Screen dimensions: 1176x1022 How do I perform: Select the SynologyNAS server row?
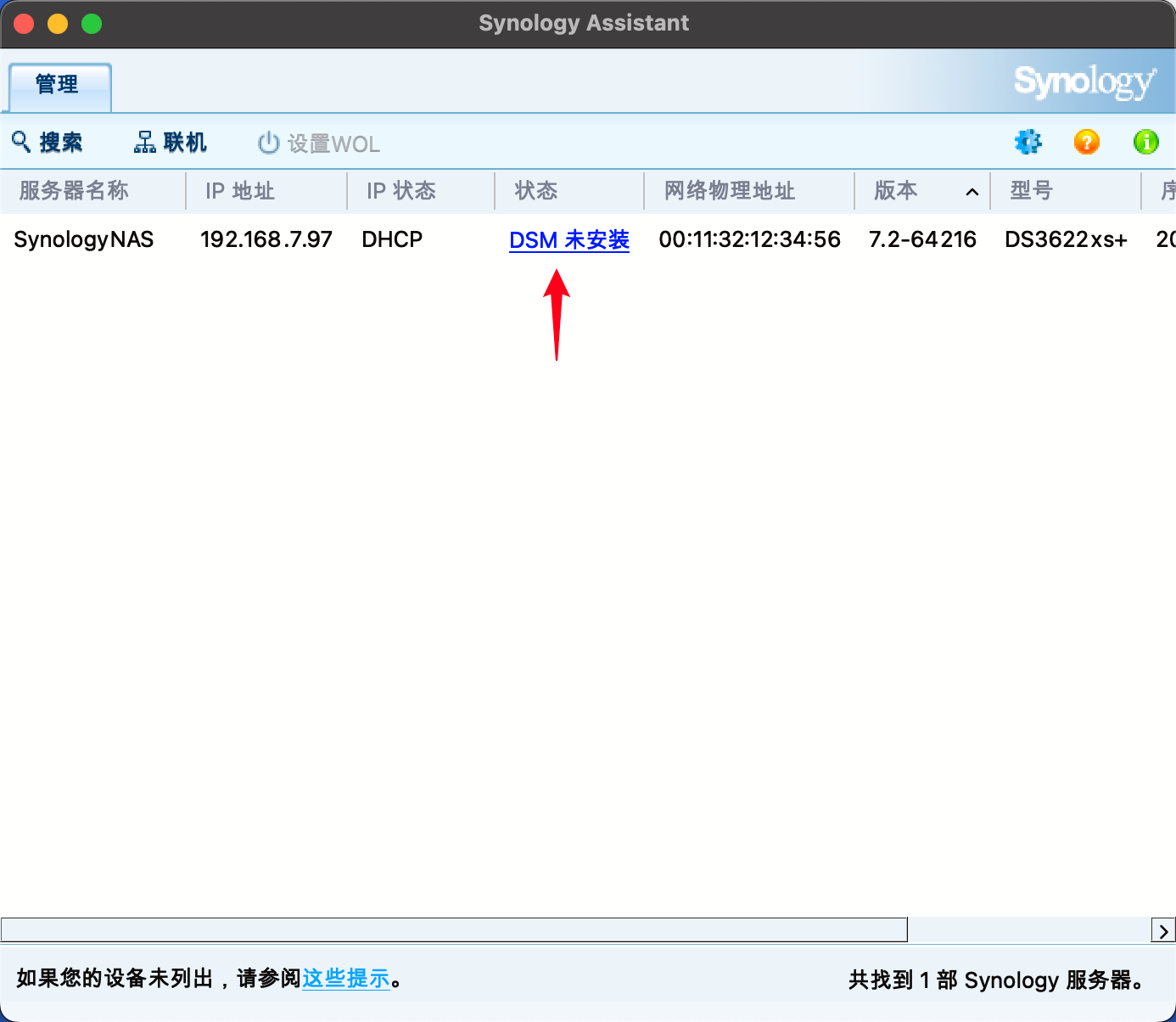pos(84,240)
